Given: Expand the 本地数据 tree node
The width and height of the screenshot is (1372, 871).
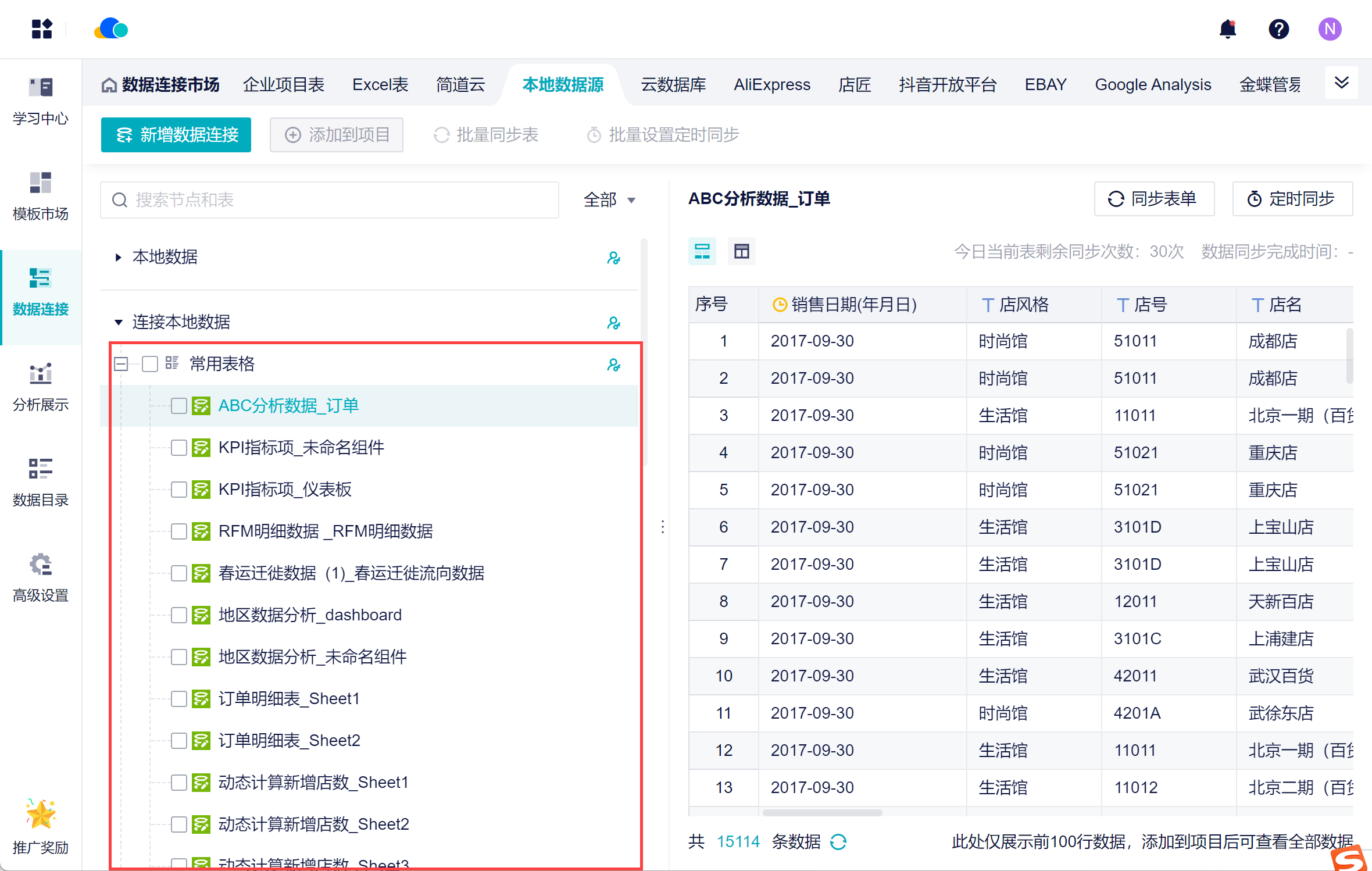Looking at the screenshot, I should click(119, 257).
